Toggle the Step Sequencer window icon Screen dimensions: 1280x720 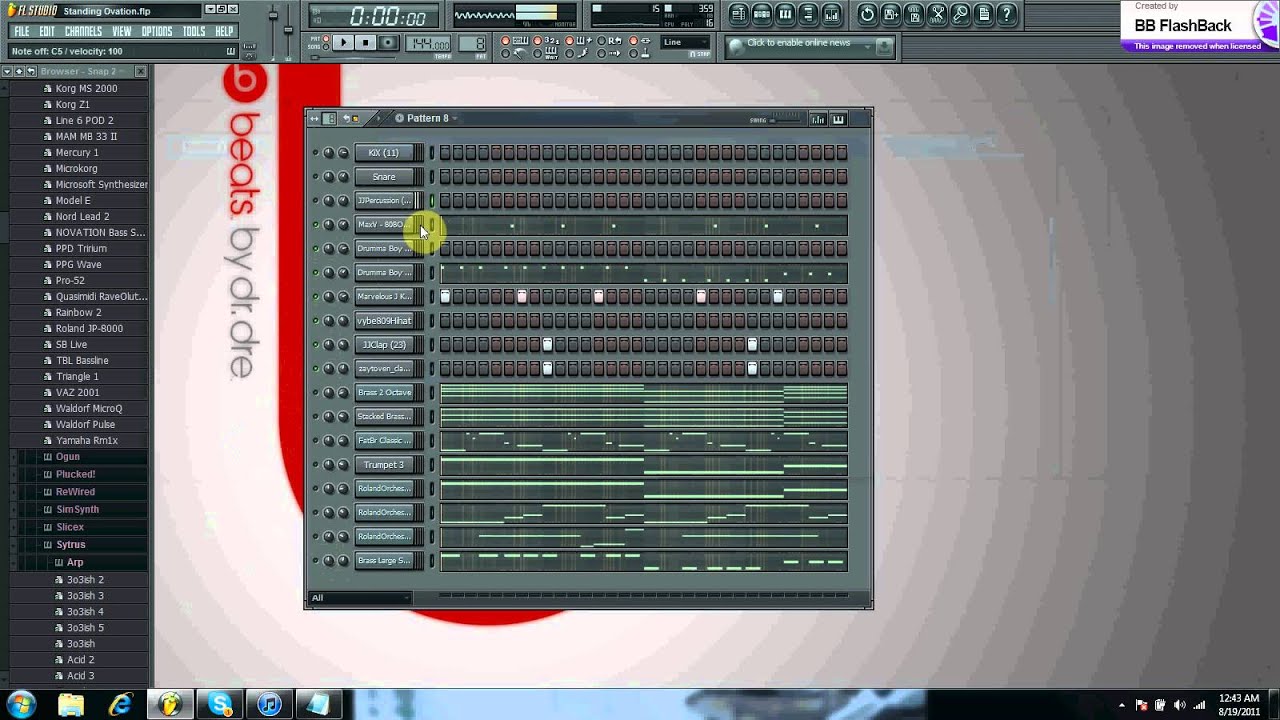762,14
